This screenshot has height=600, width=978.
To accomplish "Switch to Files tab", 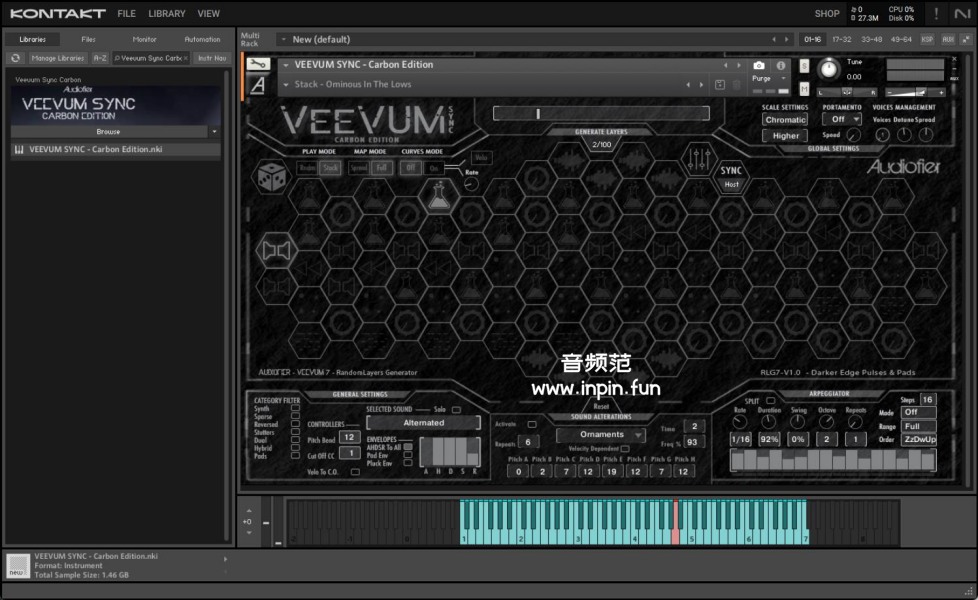I will pyautogui.click(x=89, y=39).
